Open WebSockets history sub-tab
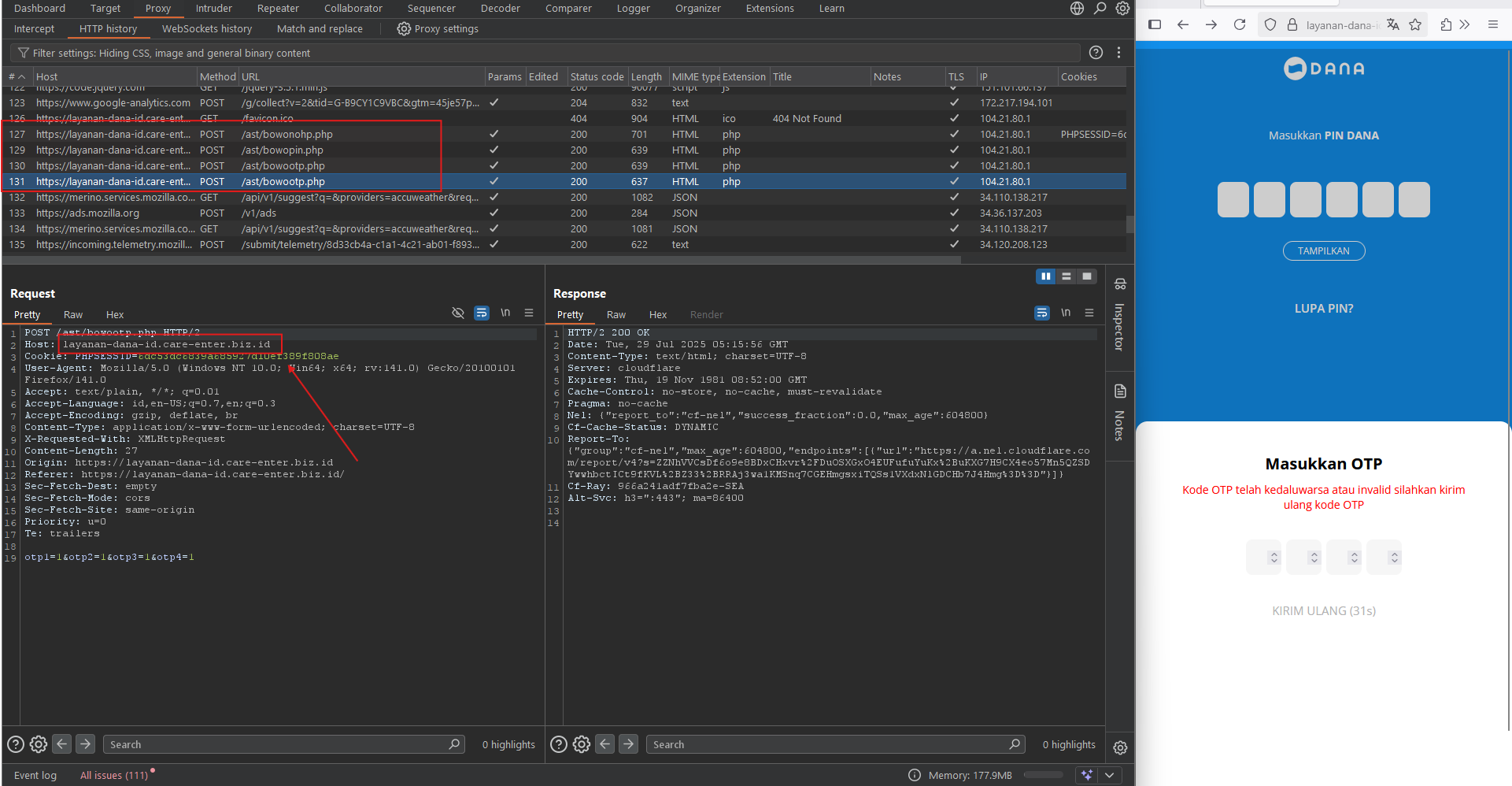This screenshot has height=786, width=1512. point(207,28)
